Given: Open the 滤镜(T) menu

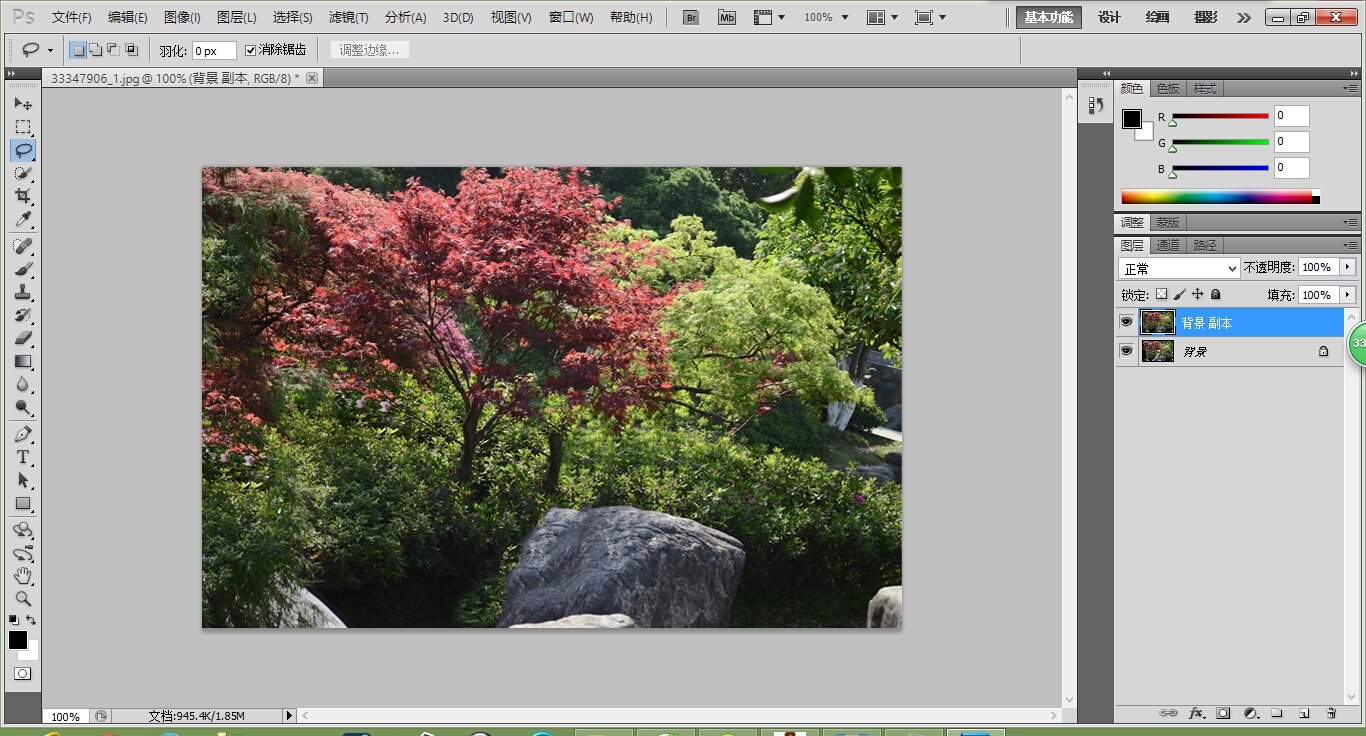Looking at the screenshot, I should coord(349,17).
